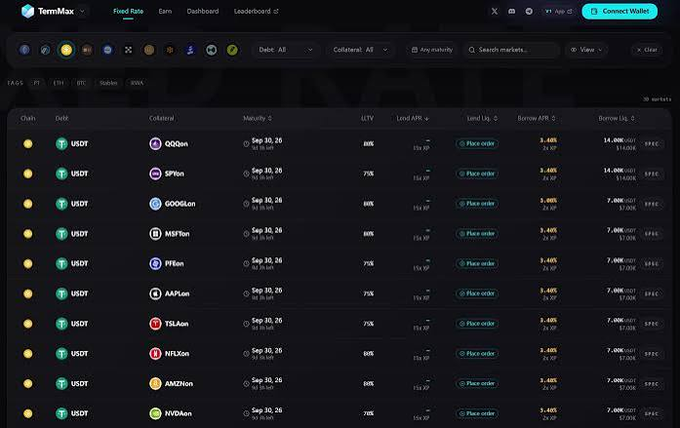Click the chain icon in the SPYon row
Image resolution: width=680 pixels, height=428 pixels.
point(28,173)
